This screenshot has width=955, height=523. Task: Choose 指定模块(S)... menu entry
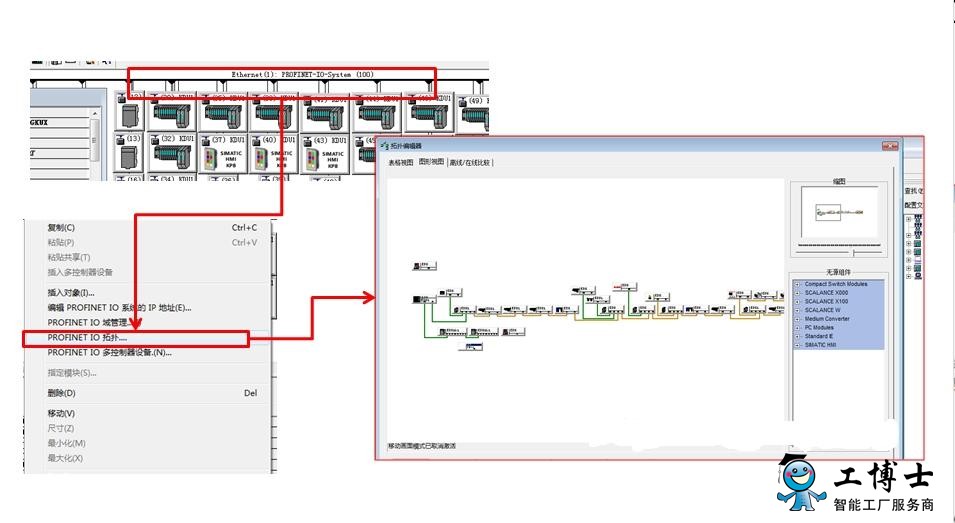[72, 373]
